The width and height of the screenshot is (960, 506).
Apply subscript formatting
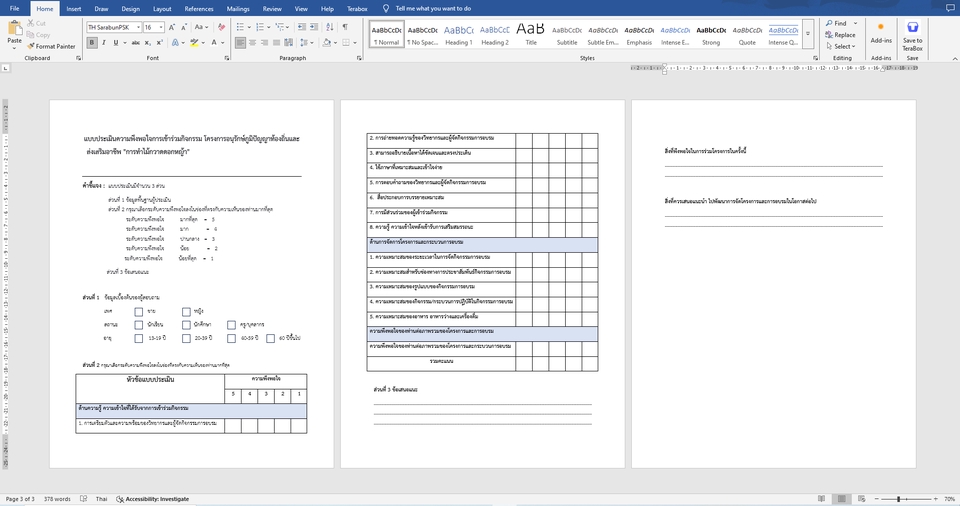149,42
